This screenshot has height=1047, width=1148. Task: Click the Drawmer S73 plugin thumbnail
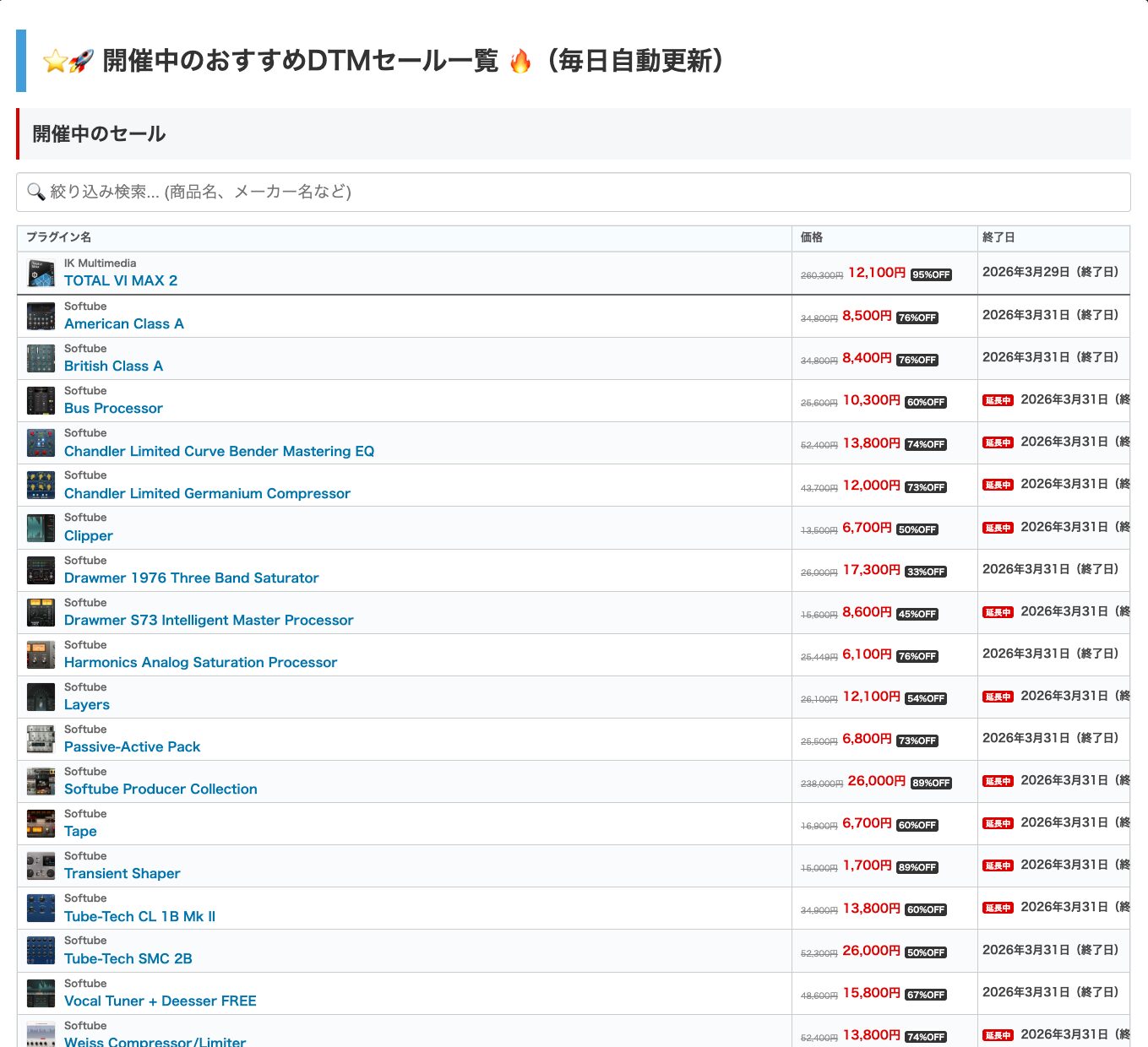[x=41, y=612]
